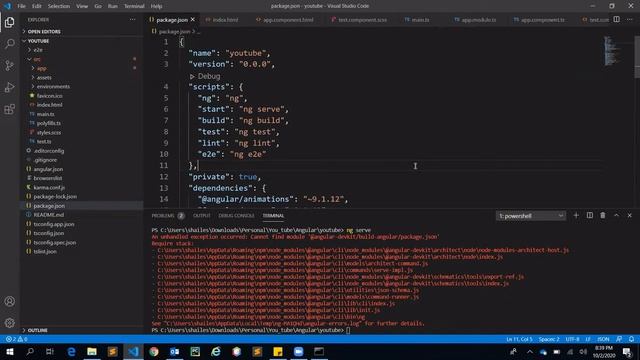Screen dimensions: 640x360
Task: Click the feedback icon in status bar
Action: [619, 339]
